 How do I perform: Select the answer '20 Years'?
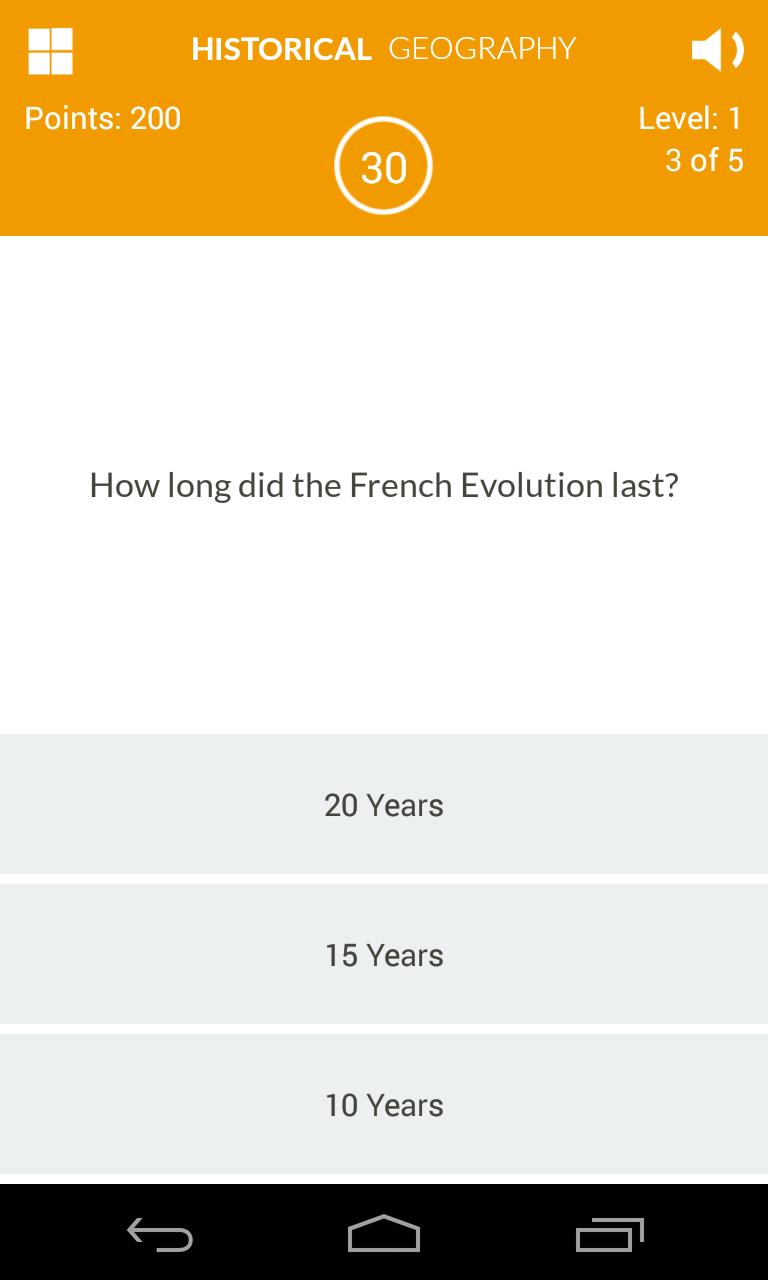(384, 804)
